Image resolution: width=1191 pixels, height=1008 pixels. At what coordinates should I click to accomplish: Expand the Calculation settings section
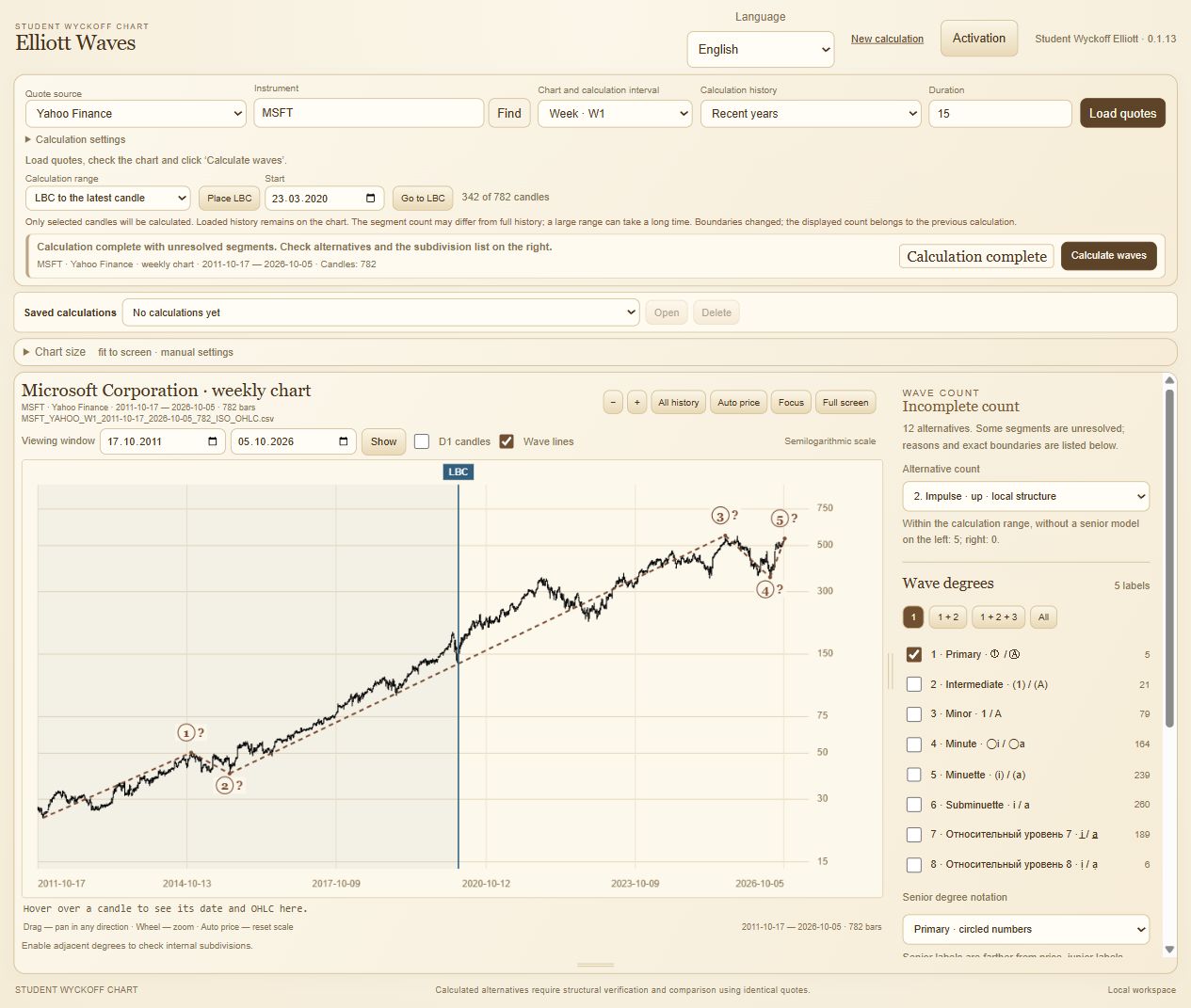pyautogui.click(x=75, y=139)
